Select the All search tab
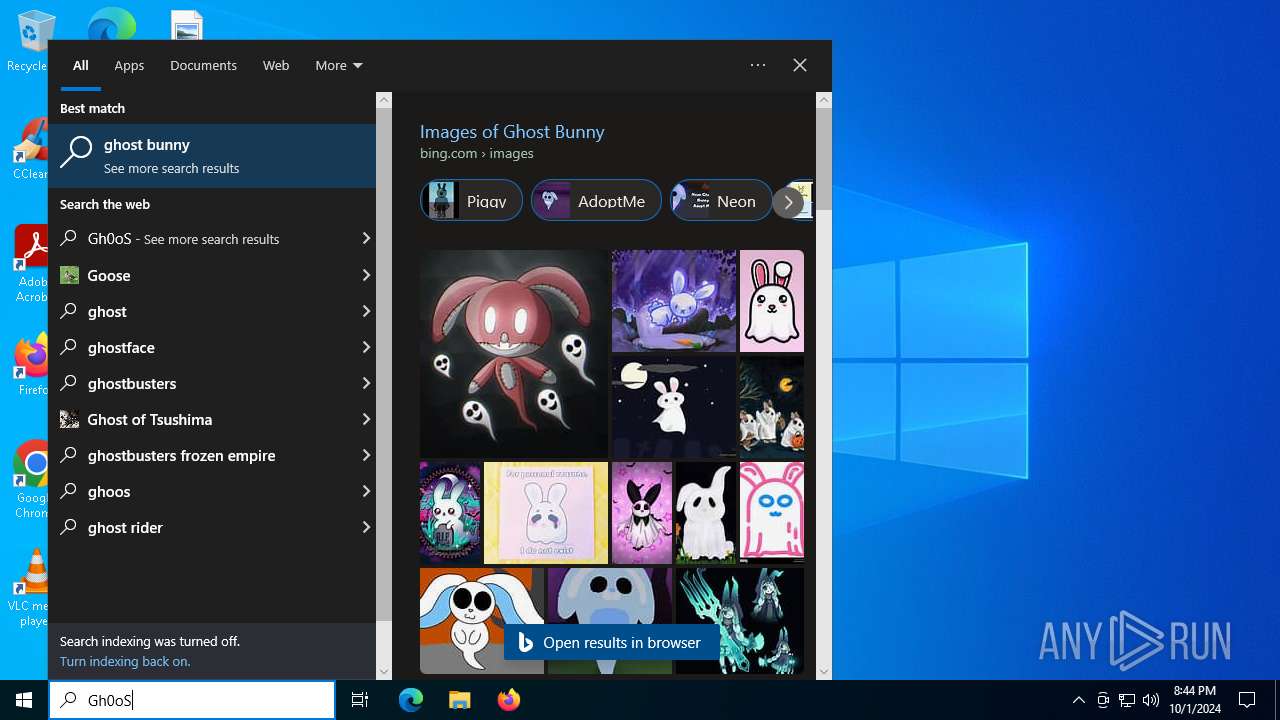The height and width of the screenshot is (720, 1280). 81,65
